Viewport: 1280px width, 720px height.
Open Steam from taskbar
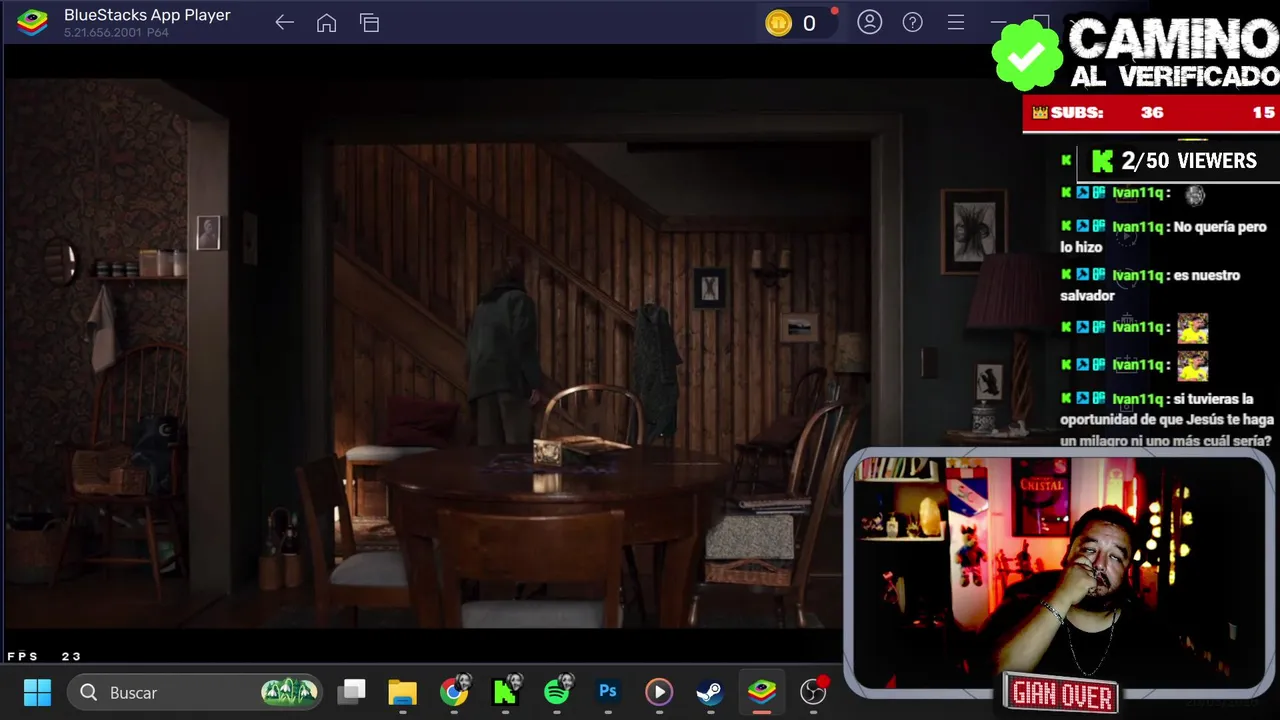coord(710,692)
